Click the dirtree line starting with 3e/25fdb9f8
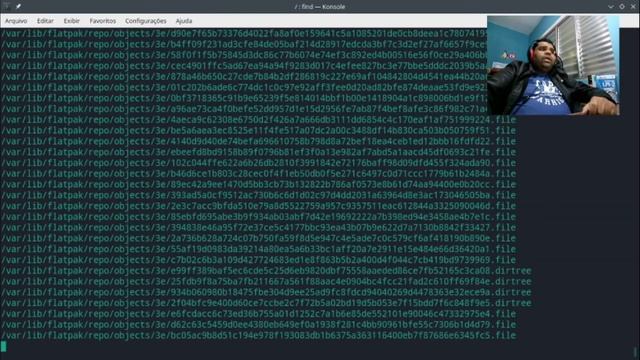Viewport: 640px width, 360px height. tap(266, 282)
